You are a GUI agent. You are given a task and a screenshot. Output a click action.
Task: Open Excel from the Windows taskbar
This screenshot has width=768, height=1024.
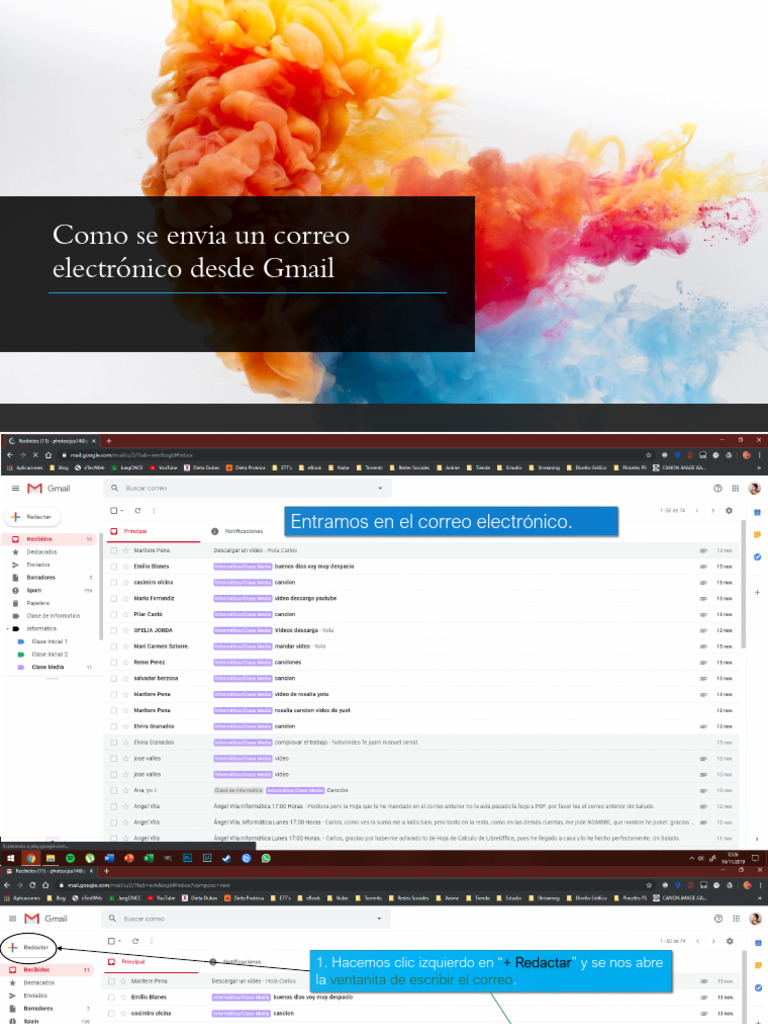point(148,858)
